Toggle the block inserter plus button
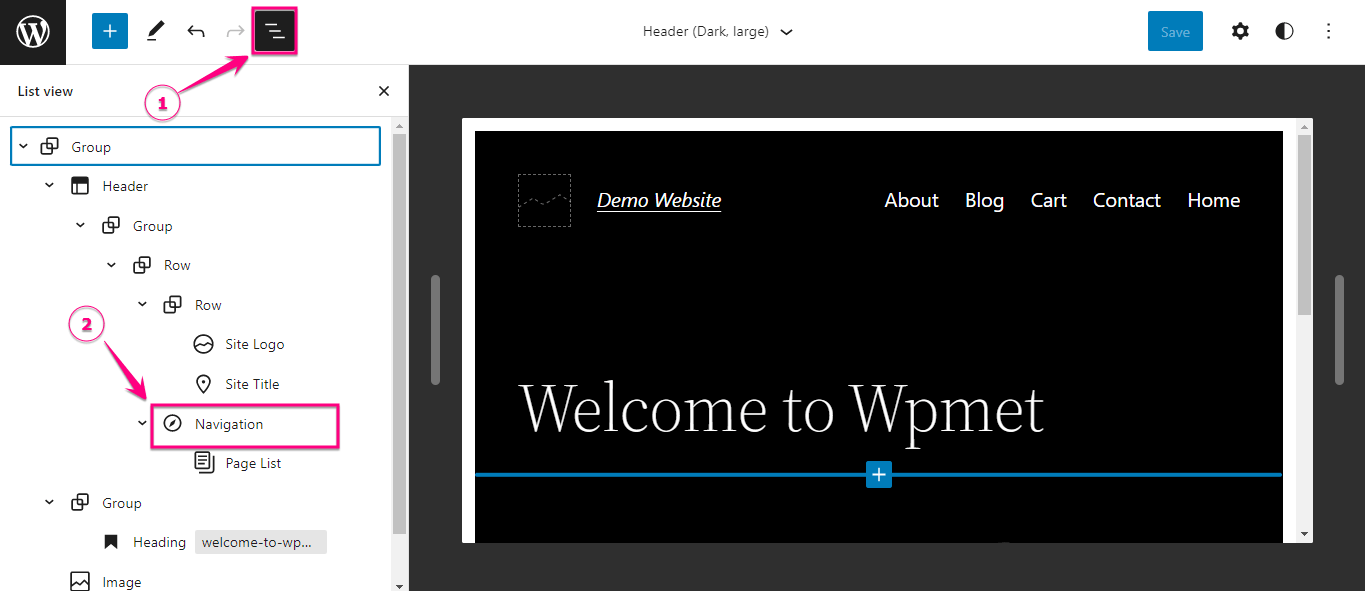Viewport: 1365px width, 591px height. tap(110, 31)
